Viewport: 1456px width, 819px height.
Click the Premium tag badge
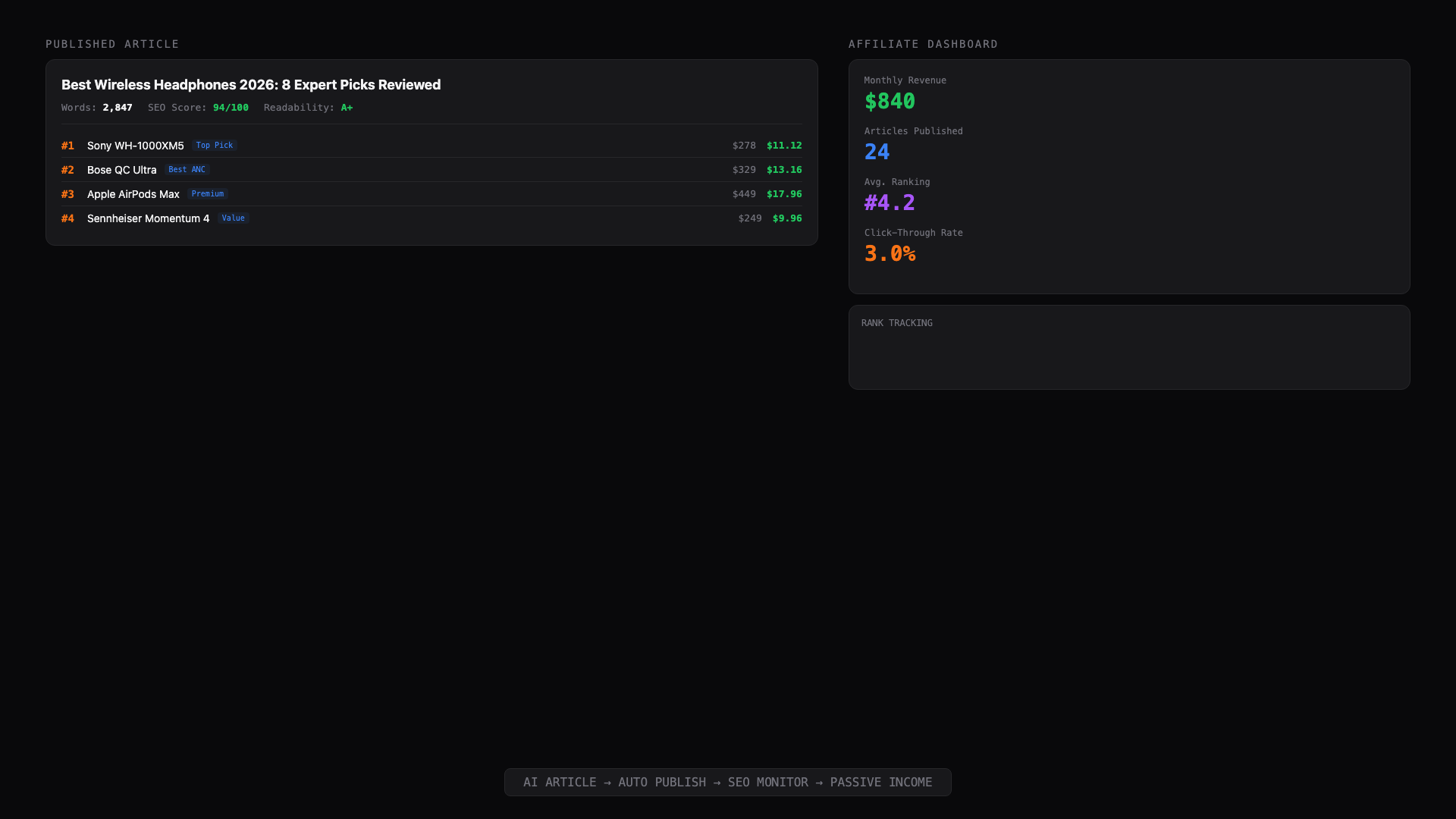[x=207, y=194]
